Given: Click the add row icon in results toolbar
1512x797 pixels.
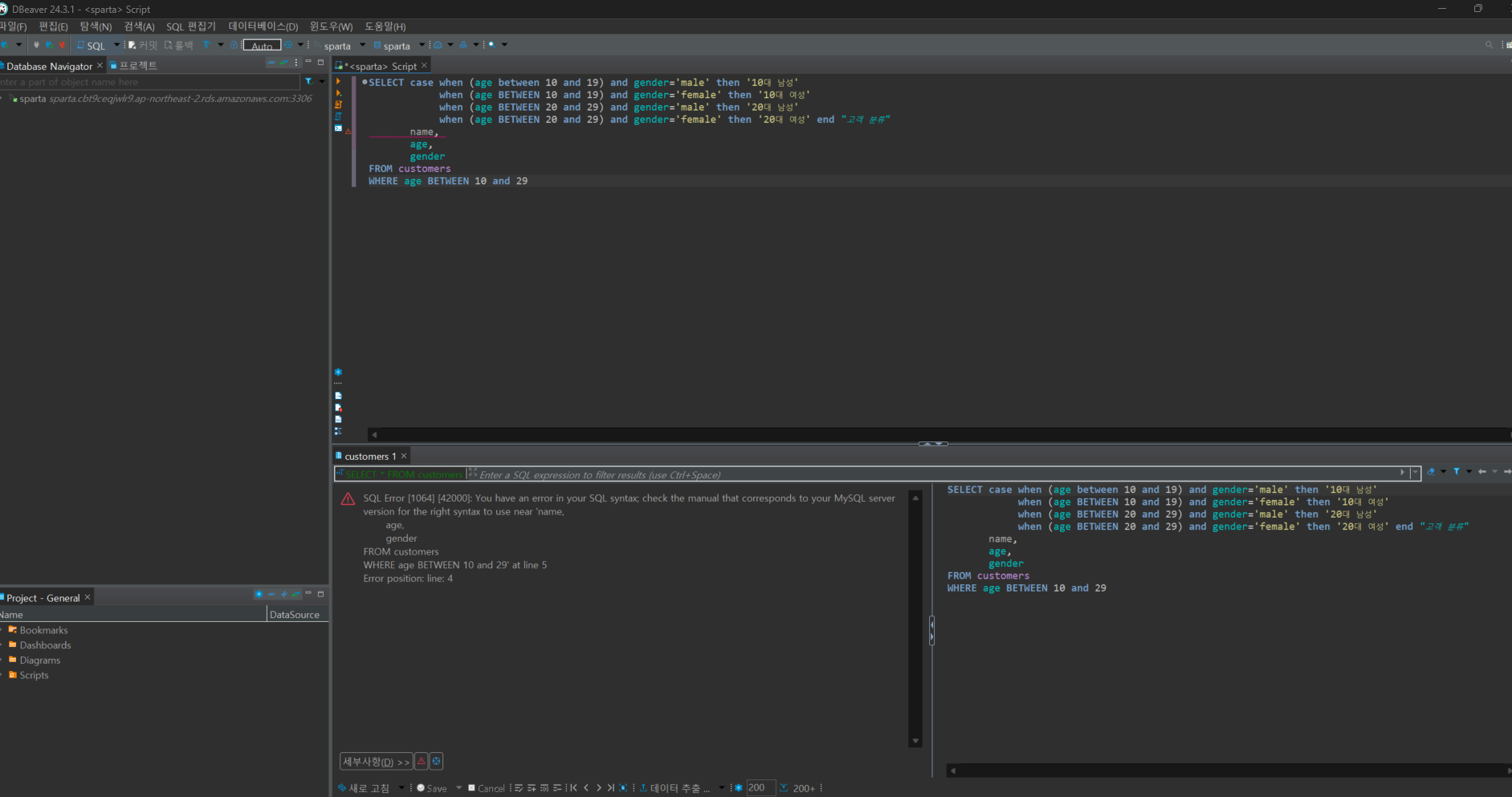Looking at the screenshot, I should (x=532, y=788).
